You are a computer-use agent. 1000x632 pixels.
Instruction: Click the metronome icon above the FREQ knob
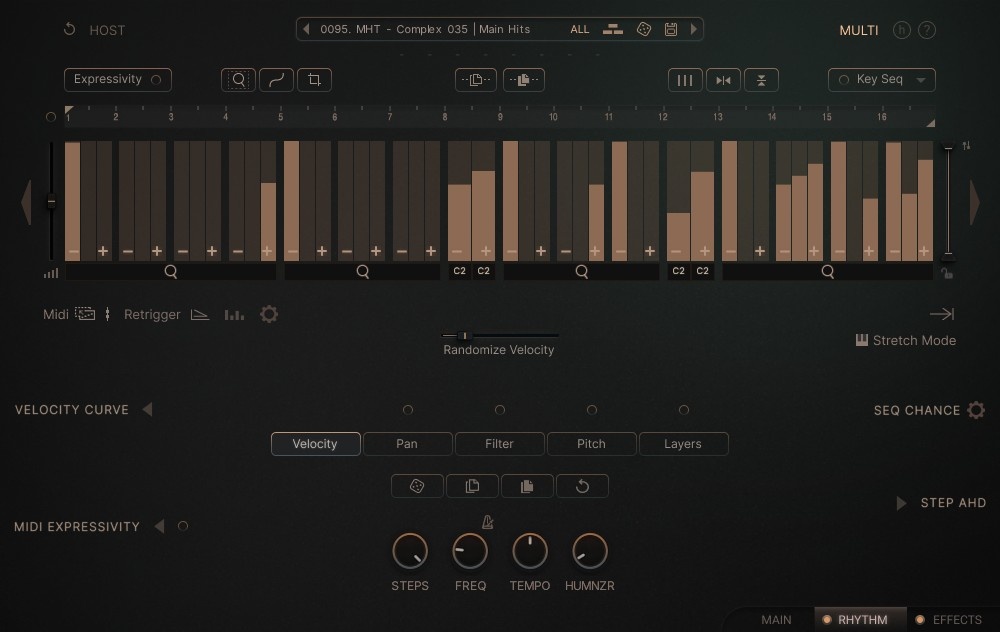pyautogui.click(x=487, y=521)
